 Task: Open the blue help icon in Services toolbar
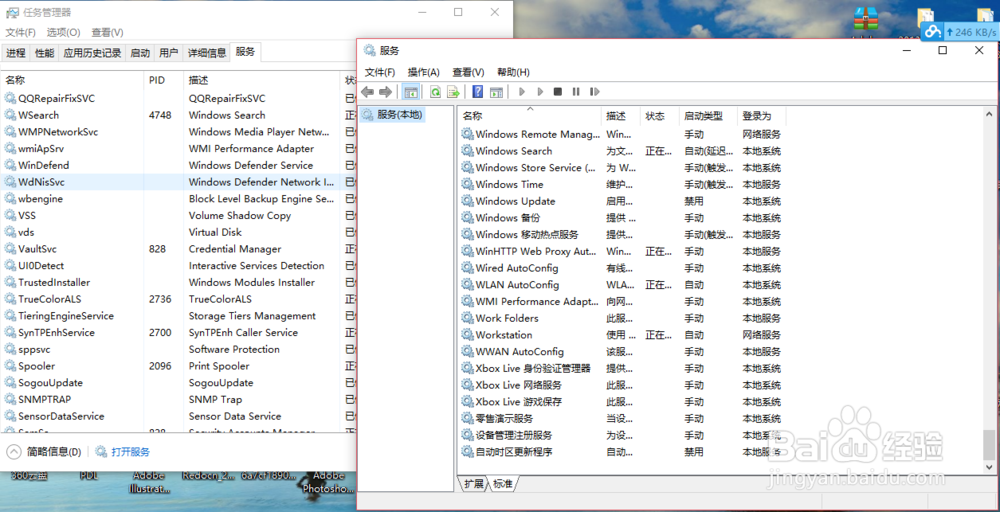click(x=478, y=92)
